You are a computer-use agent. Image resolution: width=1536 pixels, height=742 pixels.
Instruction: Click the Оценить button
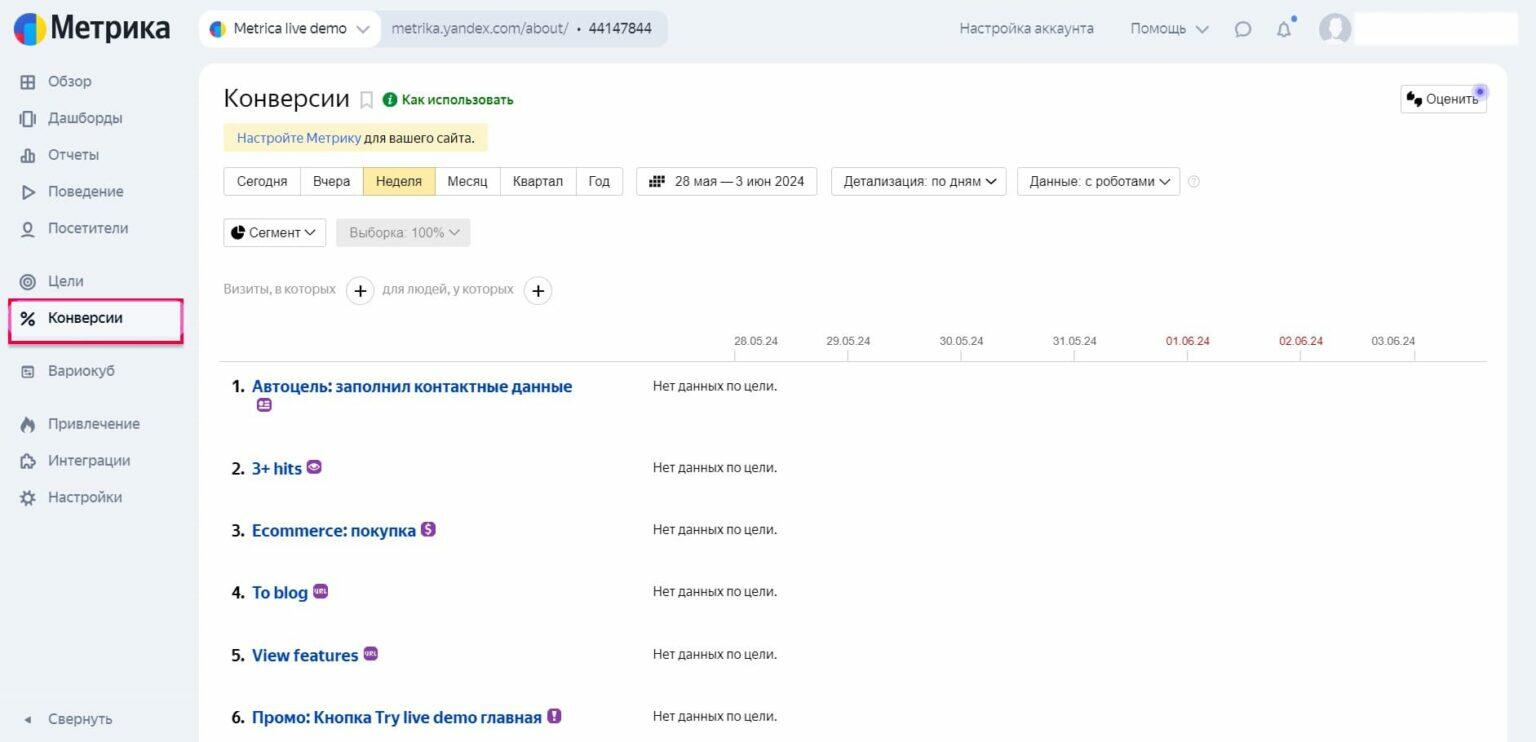1443,99
